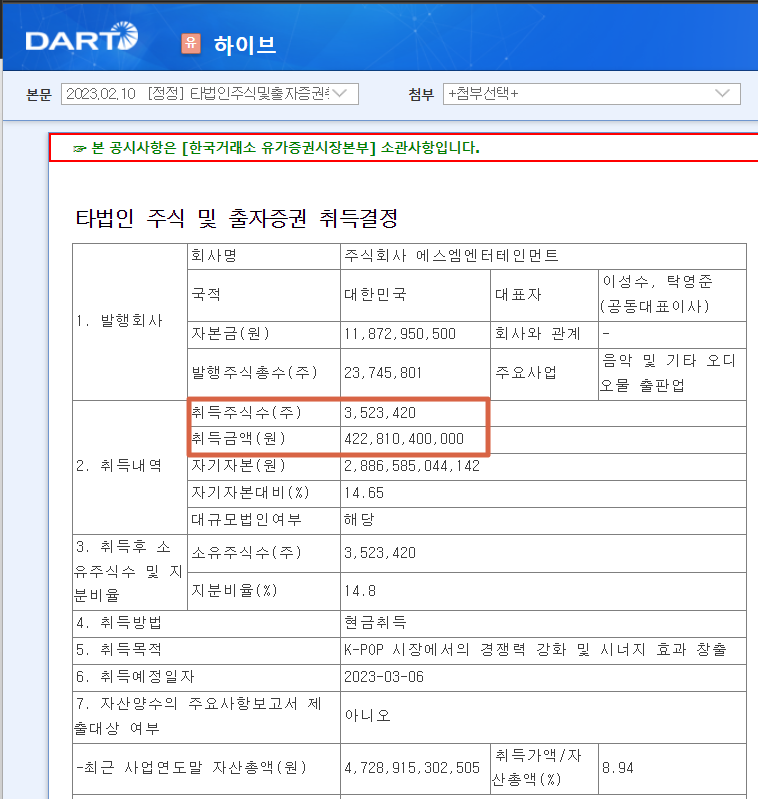758x799 pixels.
Task: Click the 해당 value for 대규모법인여부
Action: pos(359,520)
